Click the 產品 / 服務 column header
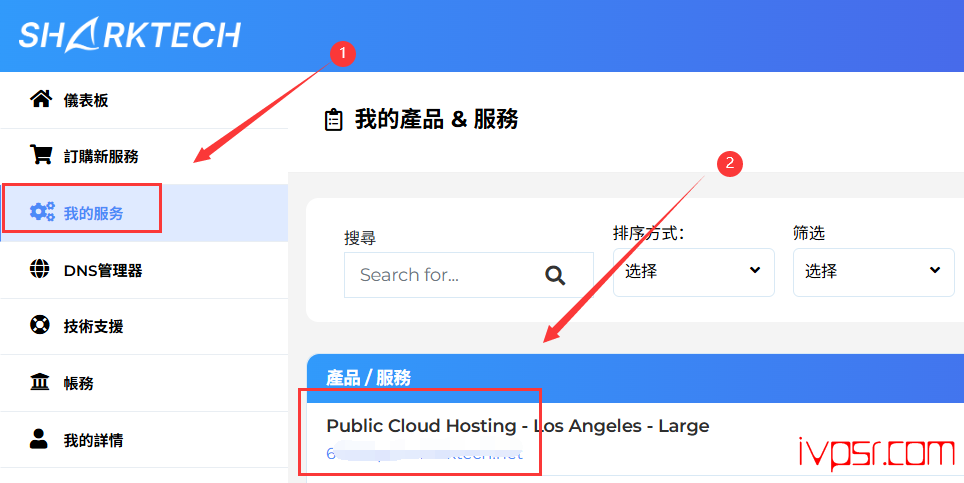 pos(368,377)
